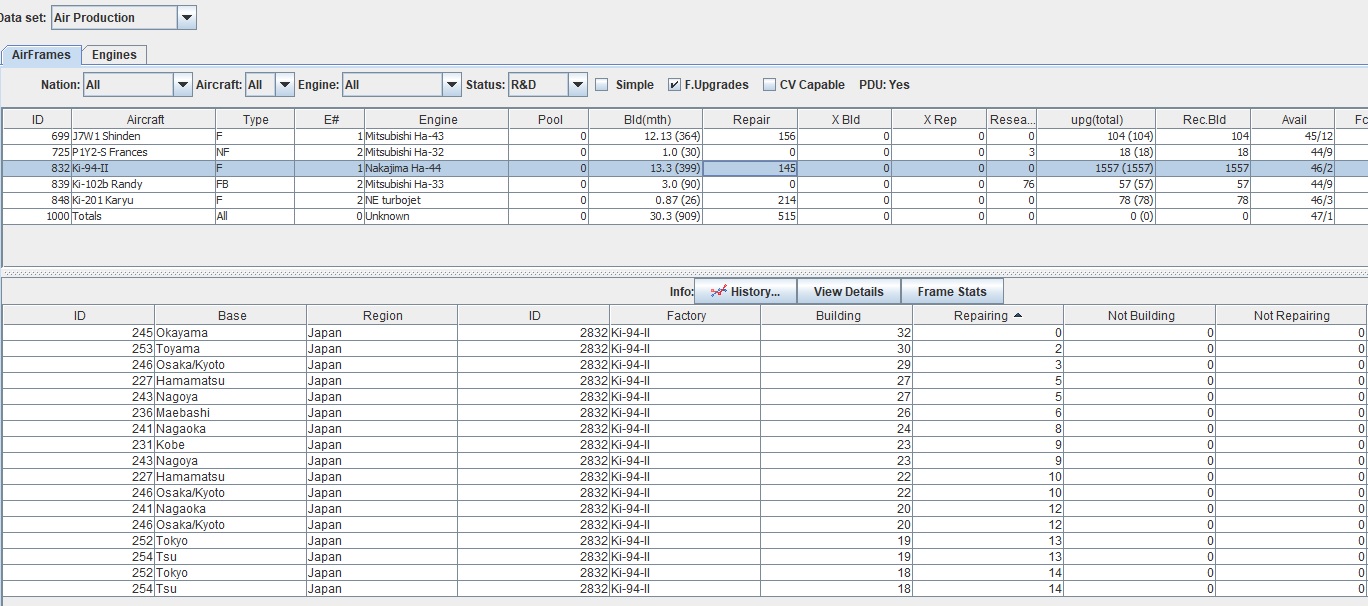Viewport: 1368px width, 606px height.
Task: Sort by the Not Building column header
Action: [1140, 315]
